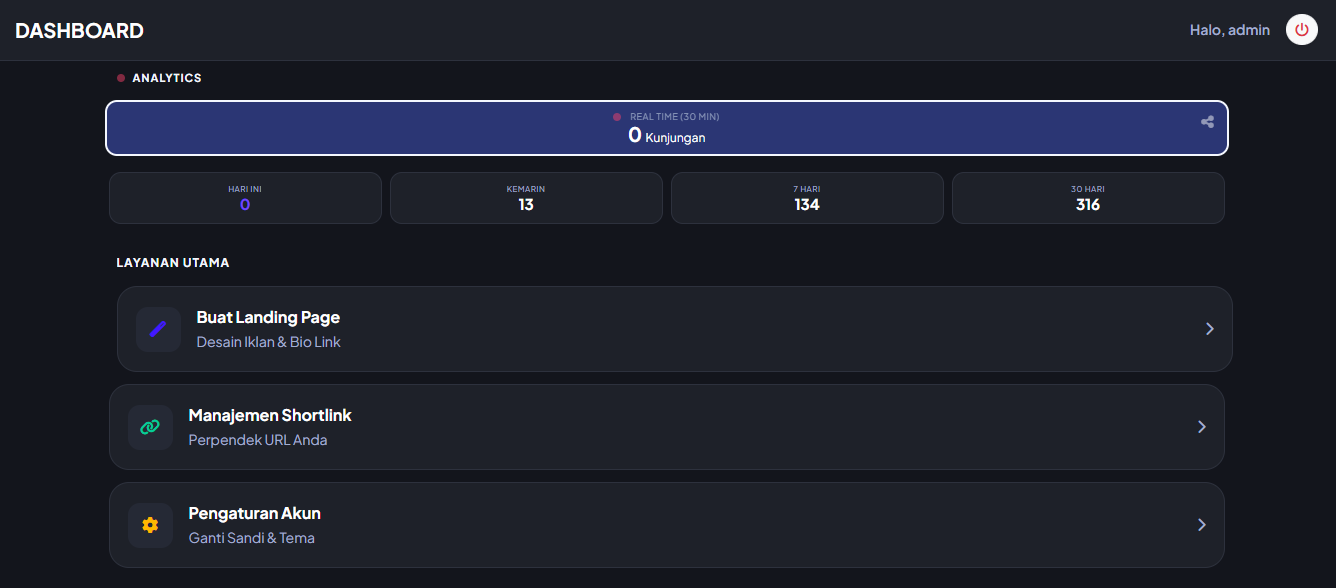
Task: Click the red dot next to ANALYTICS
Action: [121, 77]
